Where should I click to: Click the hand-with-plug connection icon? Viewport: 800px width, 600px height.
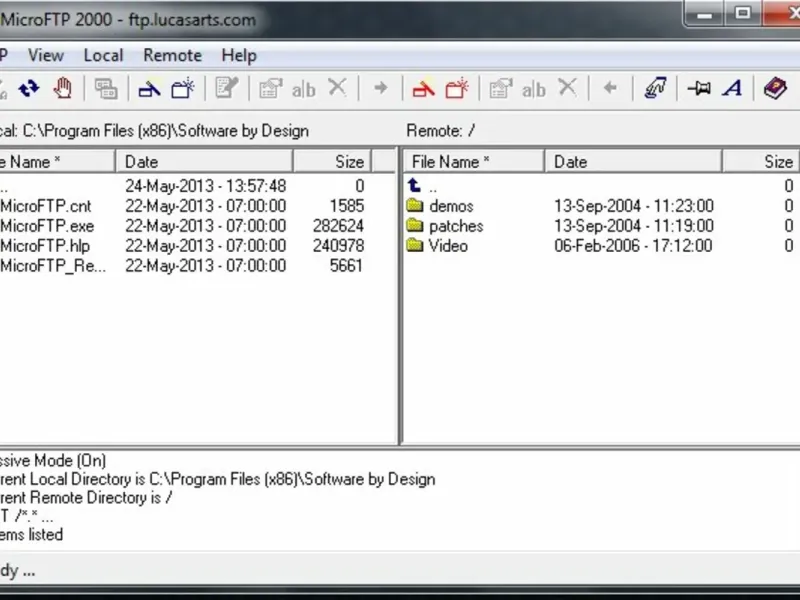[x=655, y=88]
